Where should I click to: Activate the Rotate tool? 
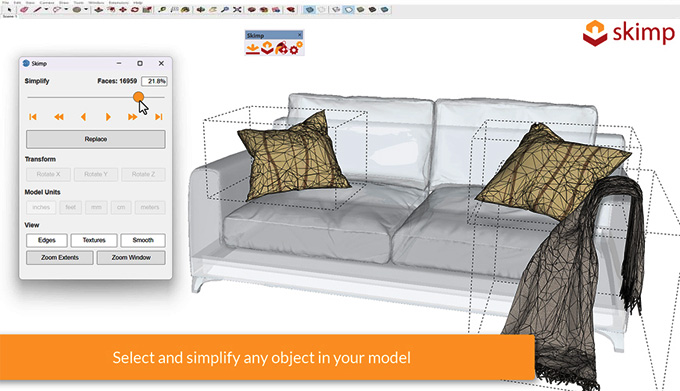pos(135,10)
